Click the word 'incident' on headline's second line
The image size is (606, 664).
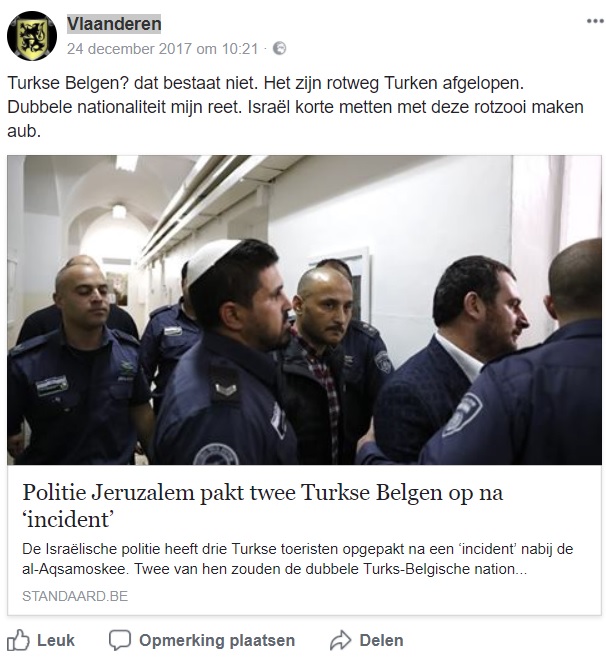[x=68, y=519]
